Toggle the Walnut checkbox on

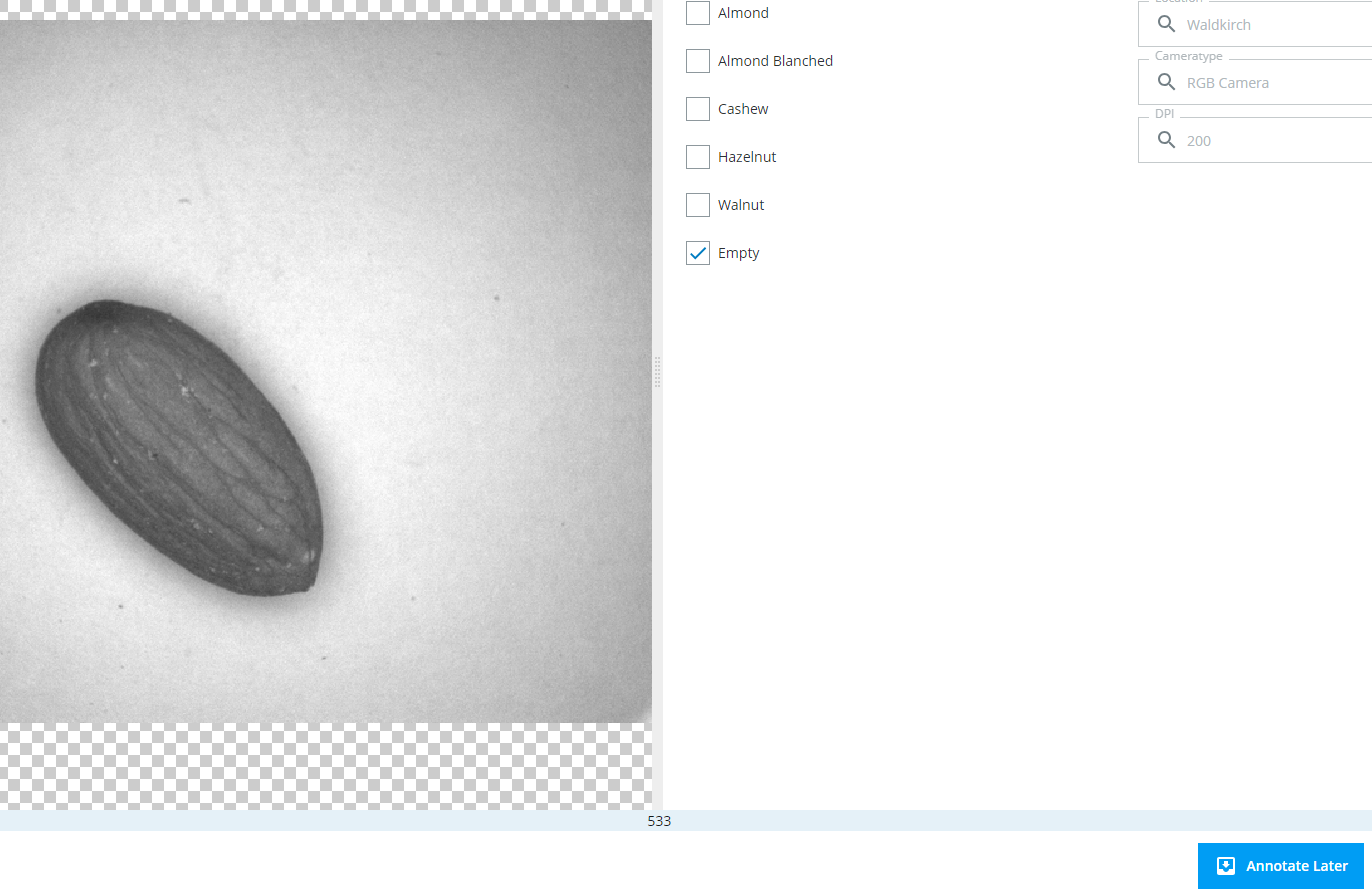point(698,205)
